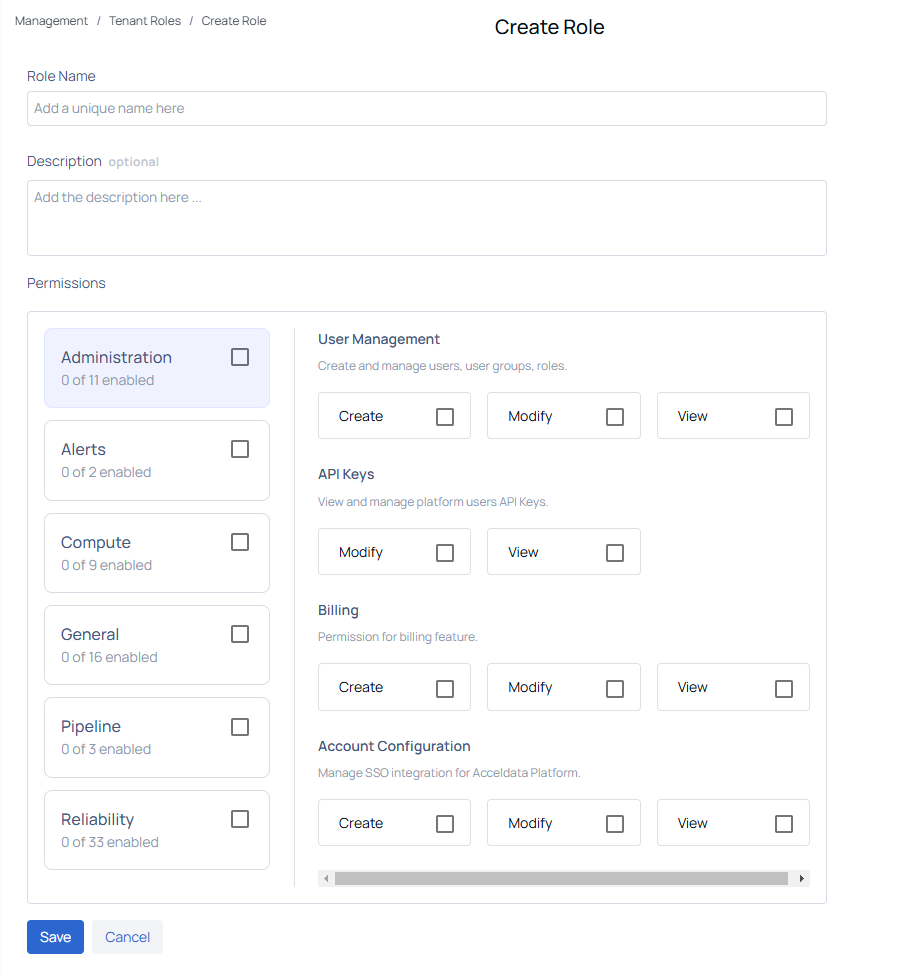Check the Reliability category checkbox
Viewport: 897px width, 975px height.
pyautogui.click(x=240, y=819)
